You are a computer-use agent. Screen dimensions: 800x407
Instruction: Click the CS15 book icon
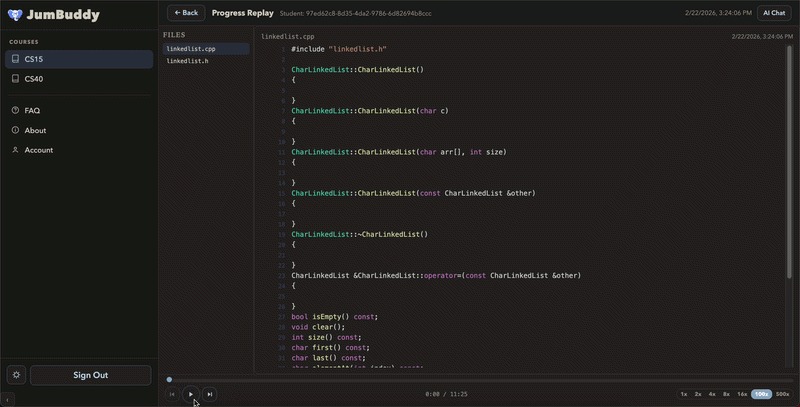[15, 59]
